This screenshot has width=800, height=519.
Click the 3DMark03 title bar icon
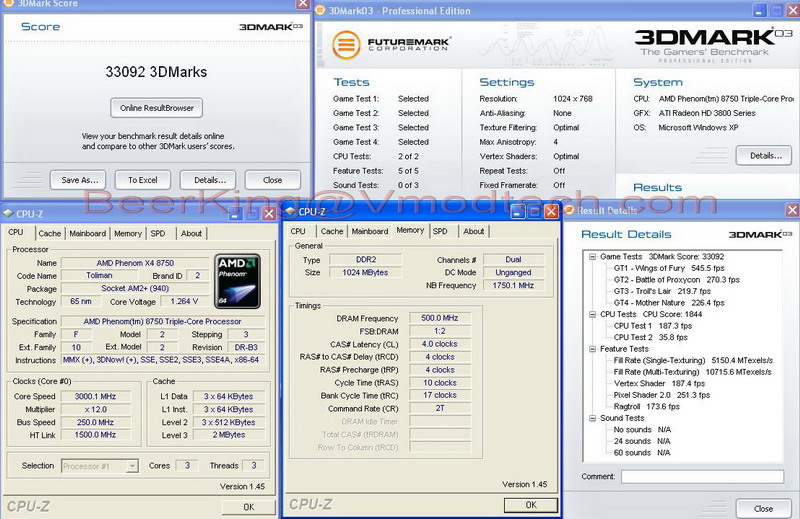tap(320, 10)
